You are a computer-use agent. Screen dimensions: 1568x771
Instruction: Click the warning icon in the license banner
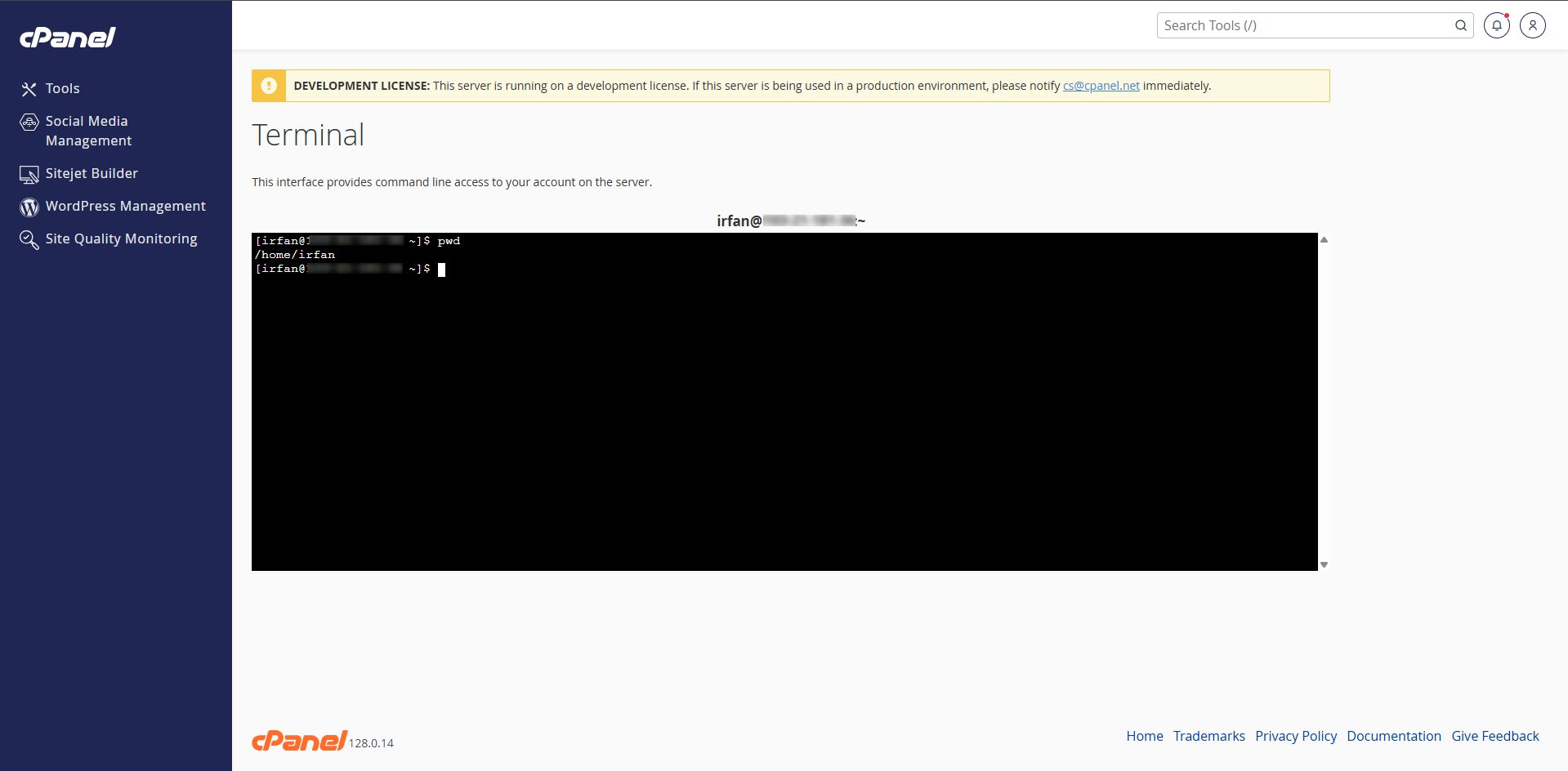point(269,86)
